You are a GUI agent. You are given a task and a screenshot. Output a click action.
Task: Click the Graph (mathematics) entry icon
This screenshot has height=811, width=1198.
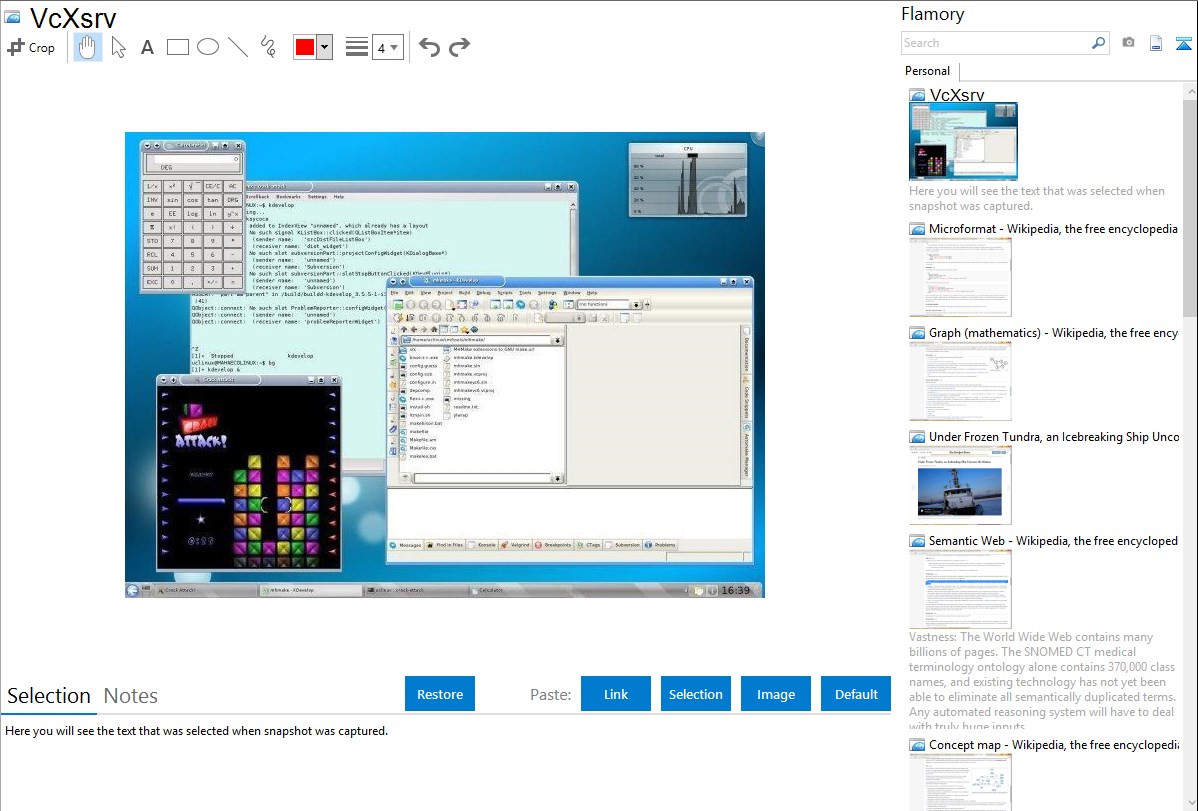917,333
